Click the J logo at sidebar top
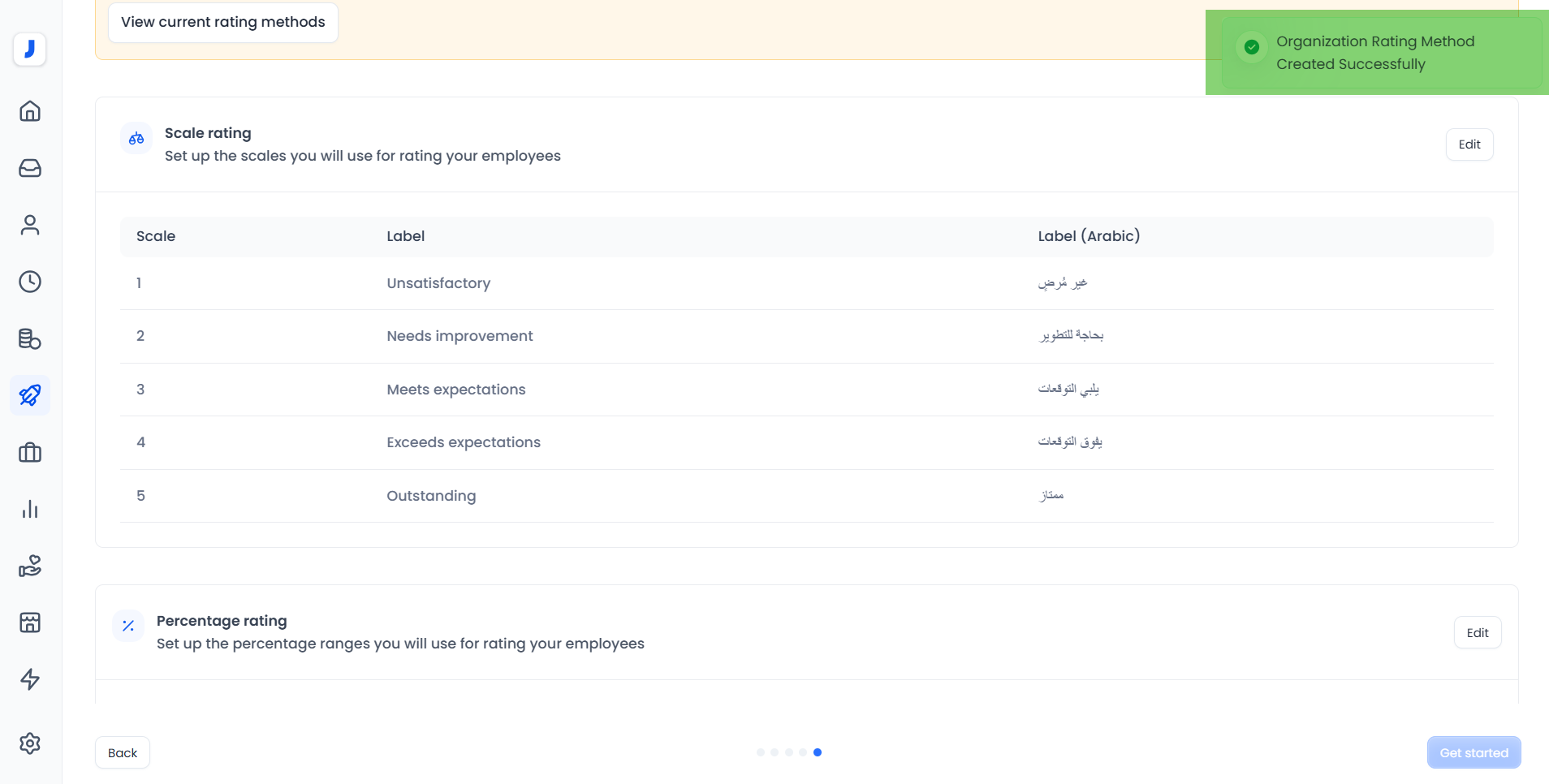The width and height of the screenshot is (1549, 784). pyautogui.click(x=30, y=49)
